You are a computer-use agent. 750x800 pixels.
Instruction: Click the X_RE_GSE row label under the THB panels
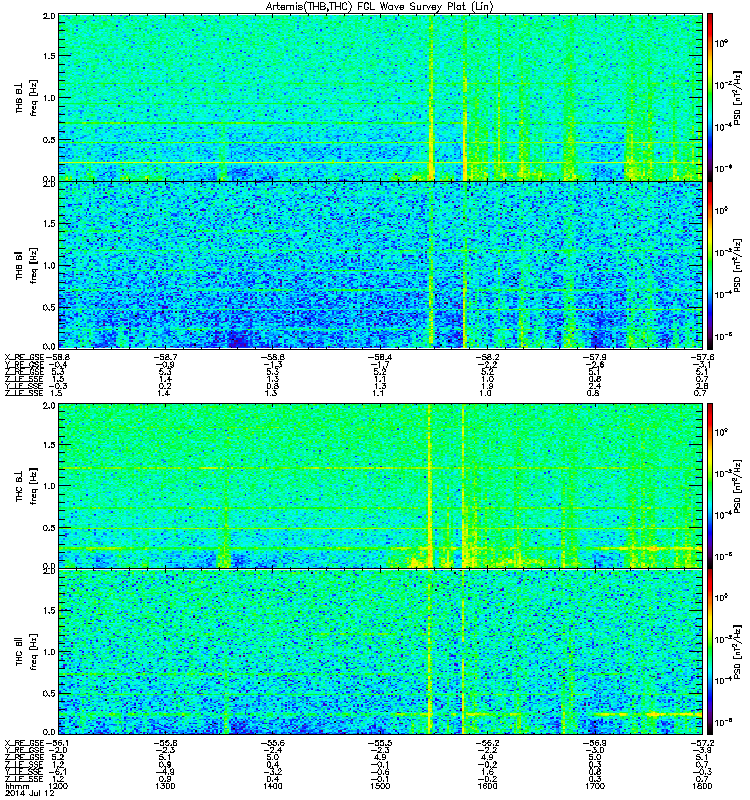pyautogui.click(x=24, y=358)
